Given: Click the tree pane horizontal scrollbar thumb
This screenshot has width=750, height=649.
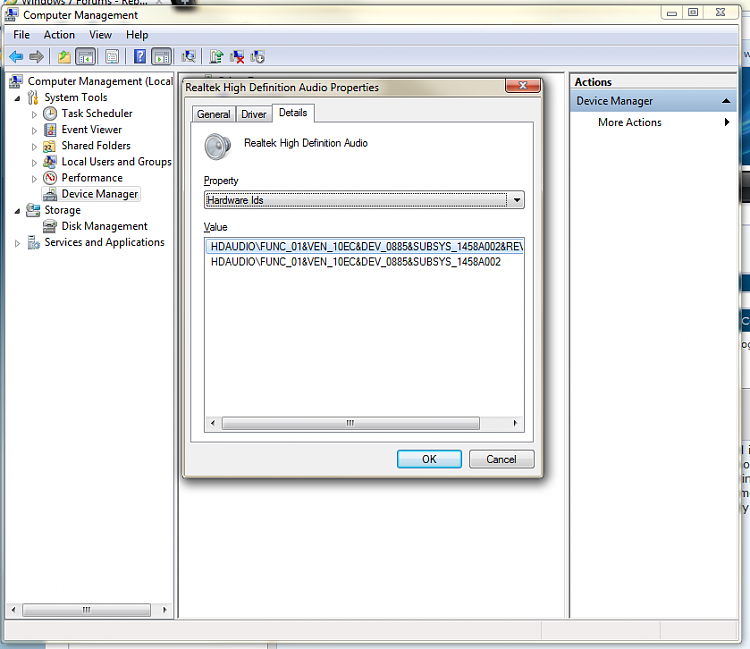Looking at the screenshot, I should (x=87, y=610).
